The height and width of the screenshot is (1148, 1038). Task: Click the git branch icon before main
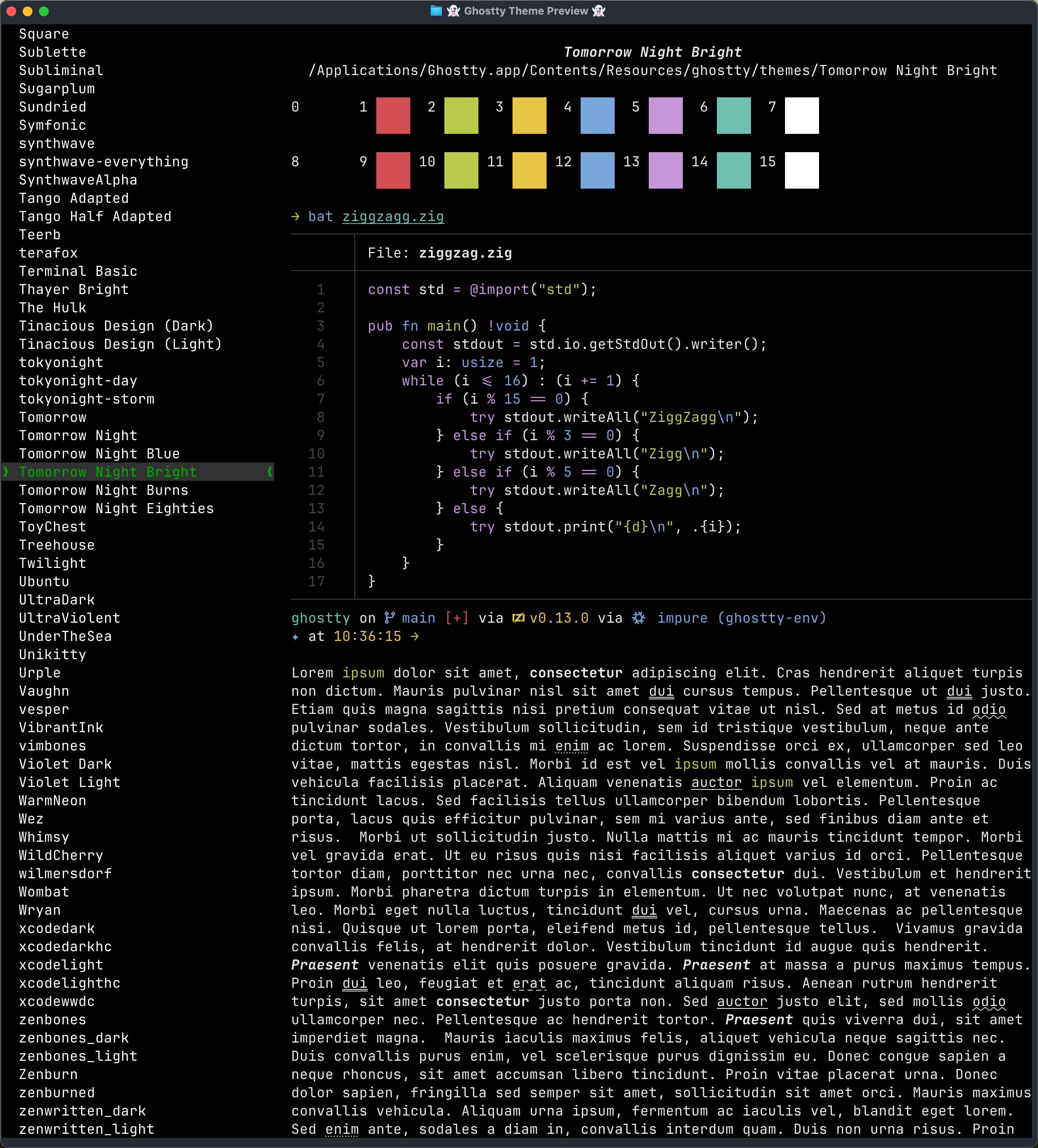389,618
